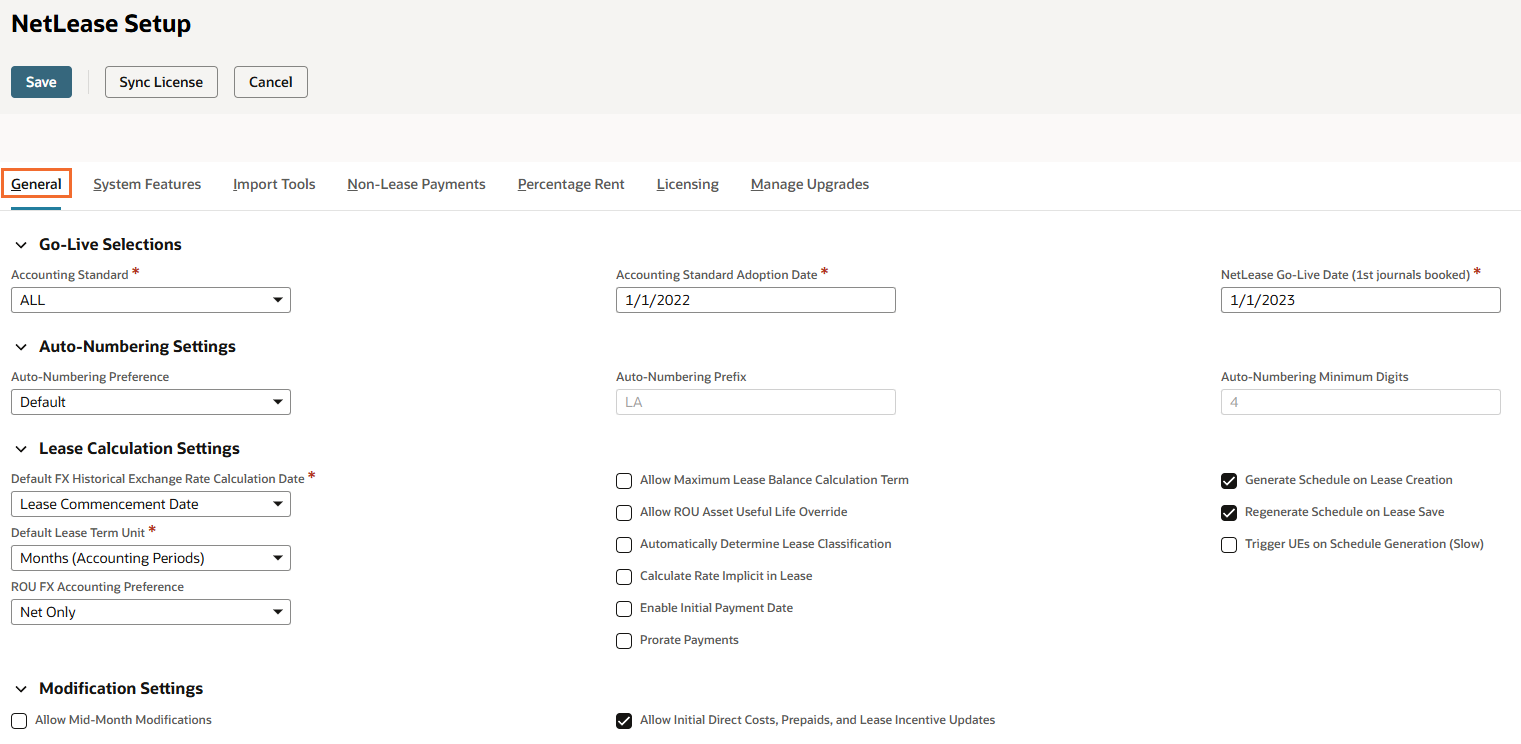
Task: Click the Save button
Action: [41, 82]
